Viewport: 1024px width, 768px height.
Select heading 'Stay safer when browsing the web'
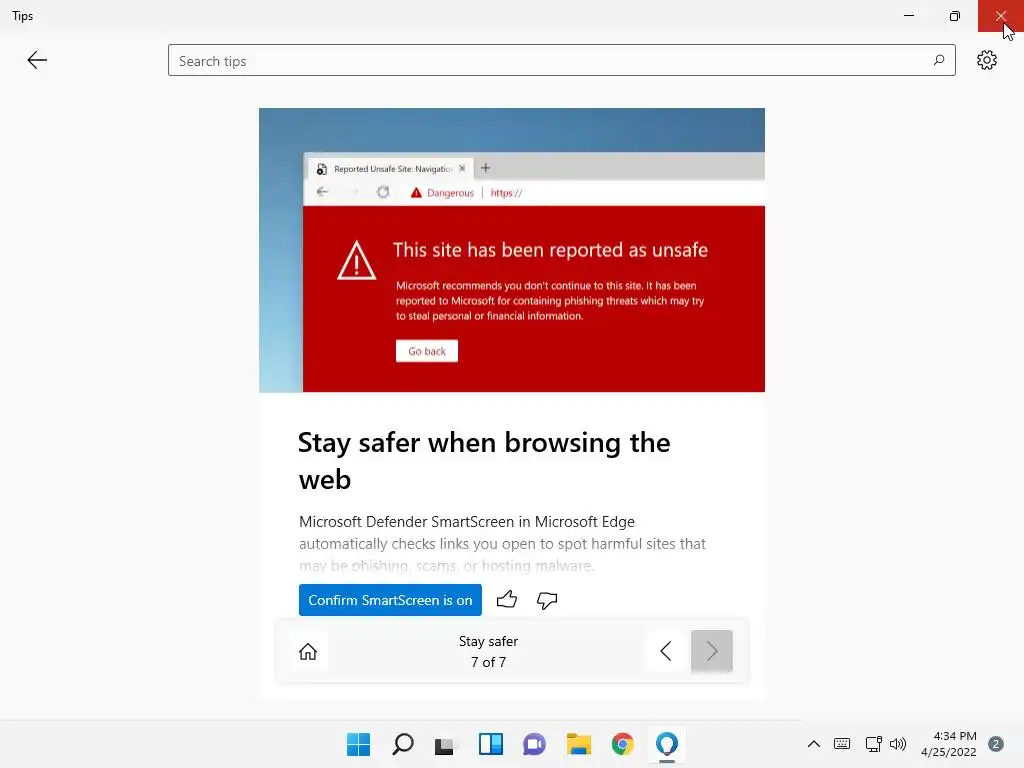[484, 460]
